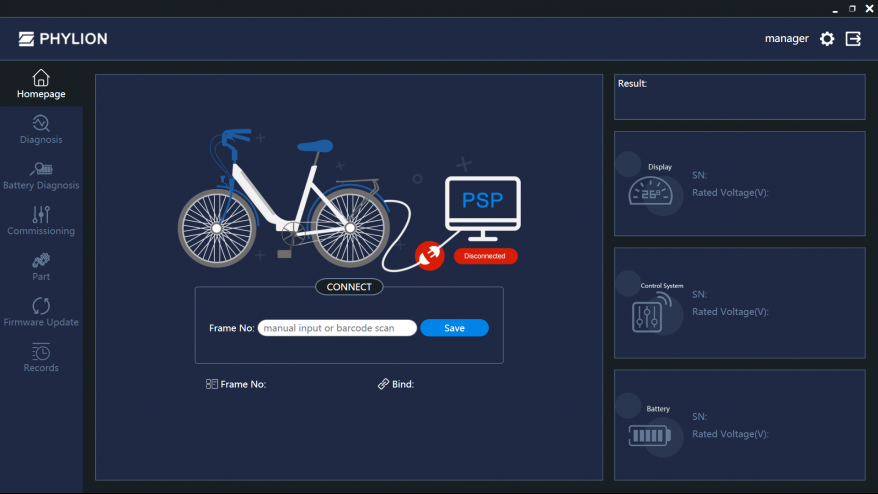This screenshot has height=494, width=878.
Task: Focus the Frame No input field
Action: pyautogui.click(x=337, y=328)
